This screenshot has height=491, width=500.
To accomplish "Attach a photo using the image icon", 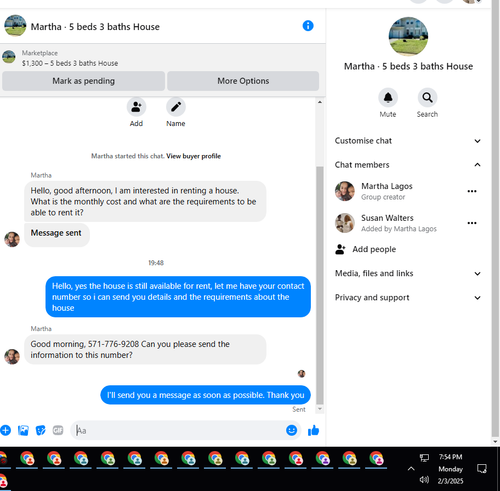I will pyautogui.click(x=23, y=430).
